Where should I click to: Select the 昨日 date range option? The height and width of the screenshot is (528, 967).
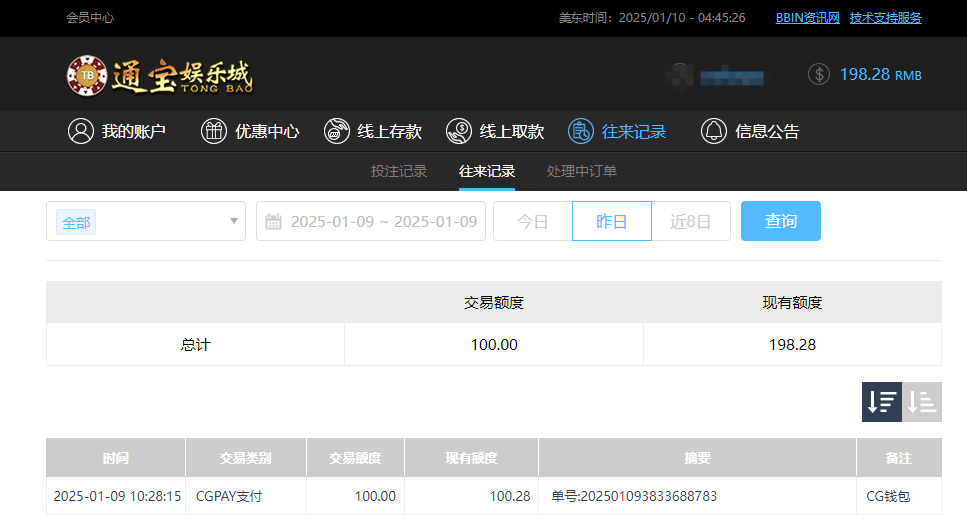coord(611,221)
